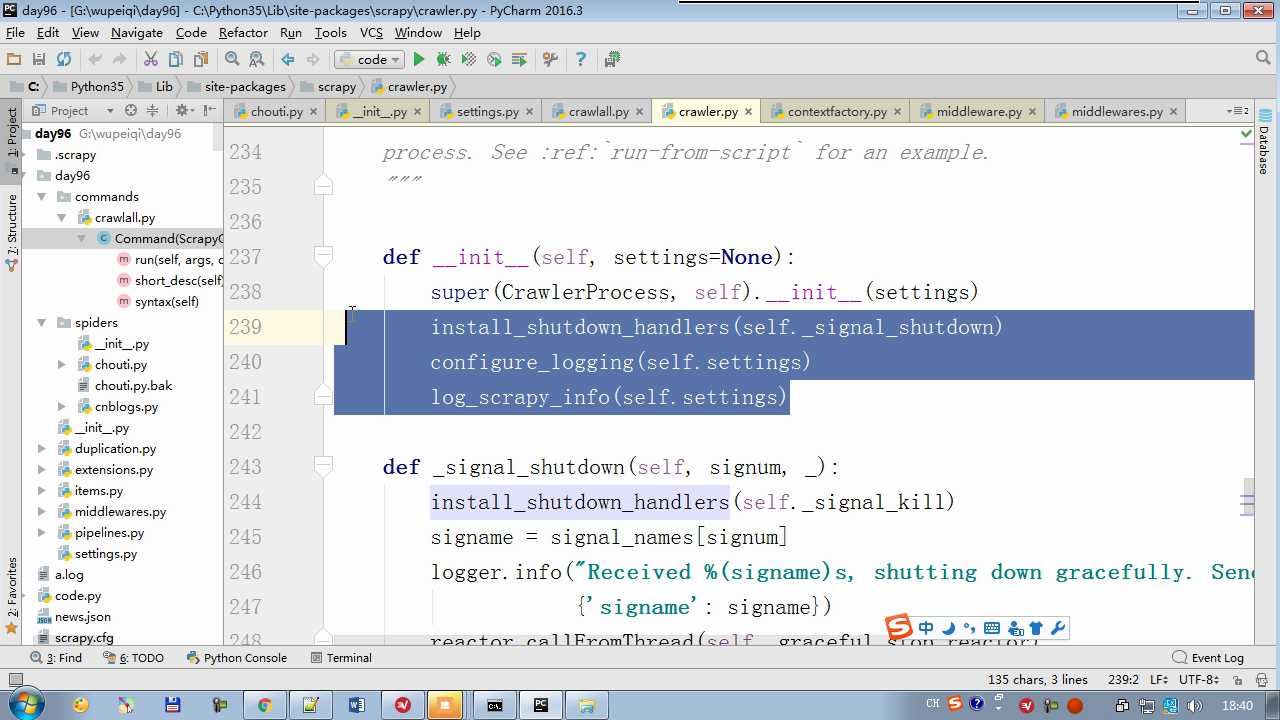Start debugging with the bug icon
The image size is (1280, 720).
tap(444, 59)
